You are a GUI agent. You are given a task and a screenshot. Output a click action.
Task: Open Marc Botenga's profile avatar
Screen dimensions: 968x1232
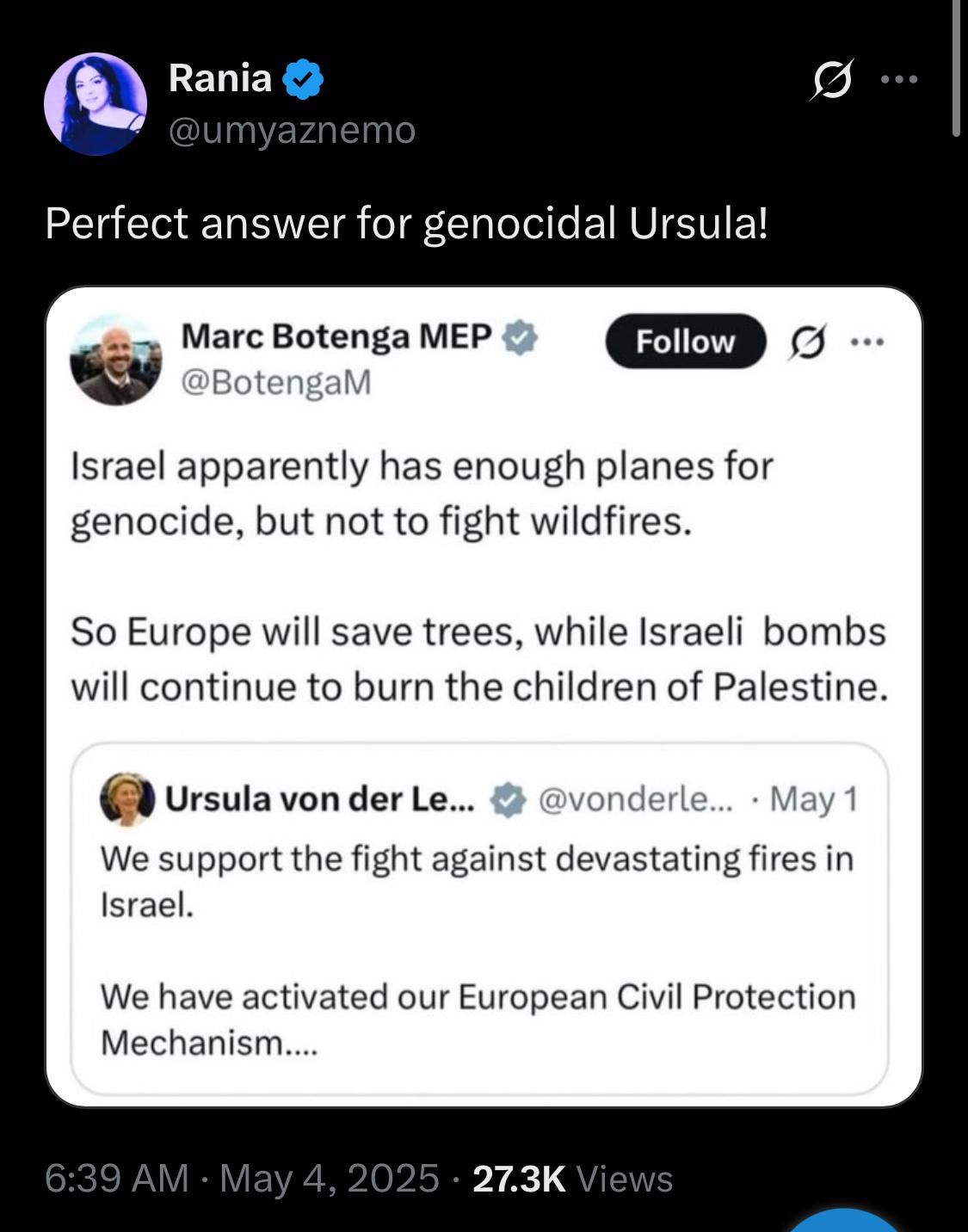pyautogui.click(x=115, y=360)
